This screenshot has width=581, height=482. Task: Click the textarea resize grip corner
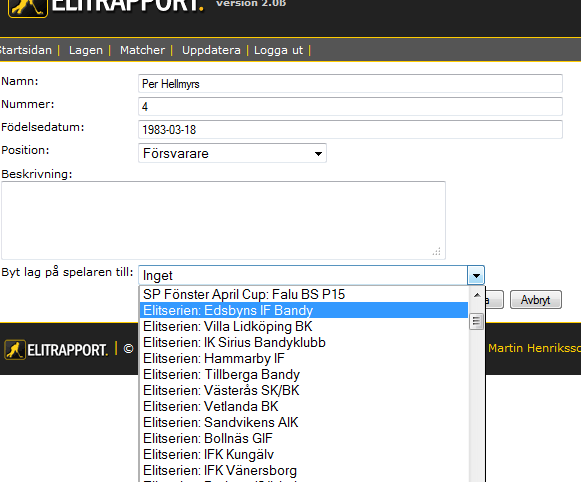[436, 252]
